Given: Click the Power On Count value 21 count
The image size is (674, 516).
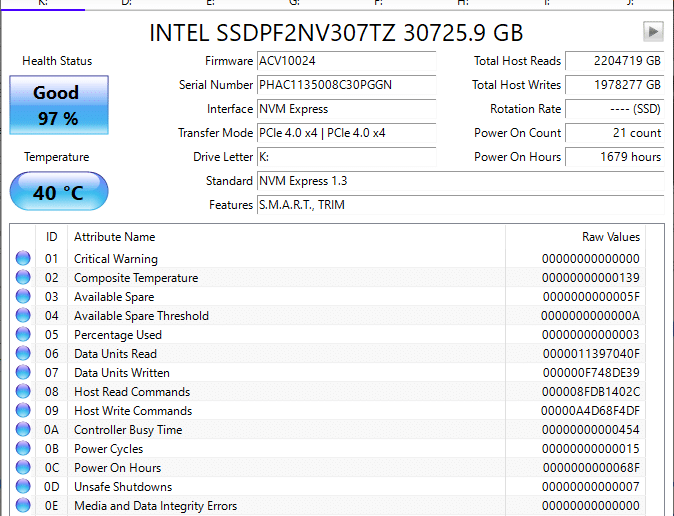Looking at the screenshot, I should (615, 133).
